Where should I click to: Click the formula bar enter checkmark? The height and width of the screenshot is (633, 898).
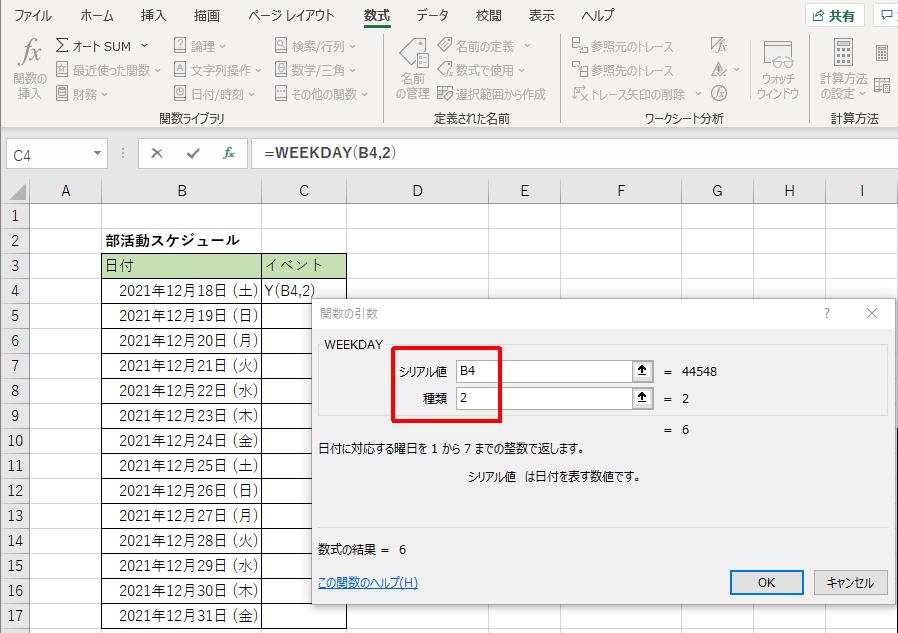click(x=193, y=154)
